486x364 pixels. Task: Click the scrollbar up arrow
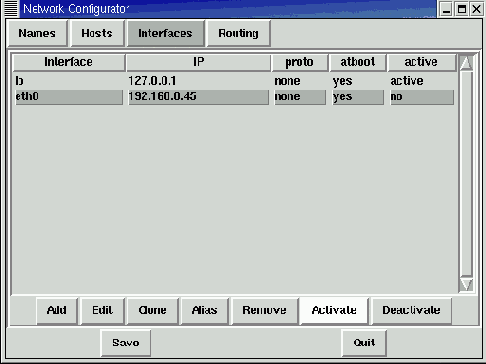(x=466, y=62)
